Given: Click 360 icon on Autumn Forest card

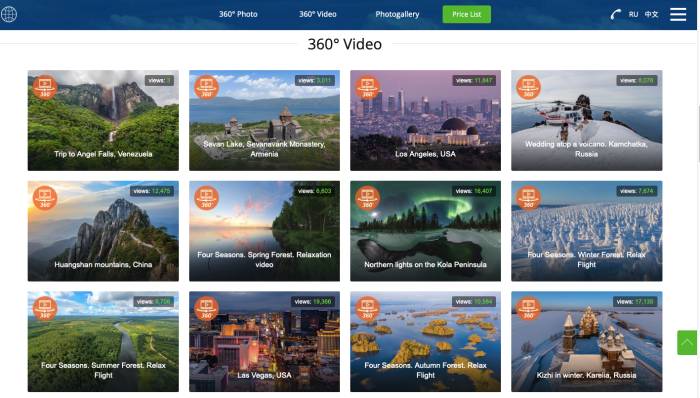Looking at the screenshot, I should pos(367,309).
